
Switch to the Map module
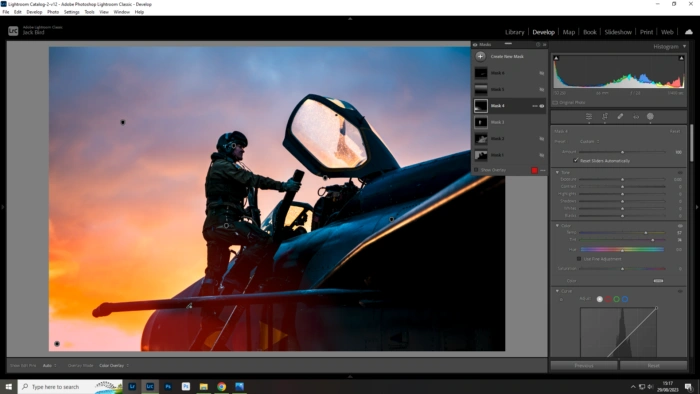[x=569, y=32]
